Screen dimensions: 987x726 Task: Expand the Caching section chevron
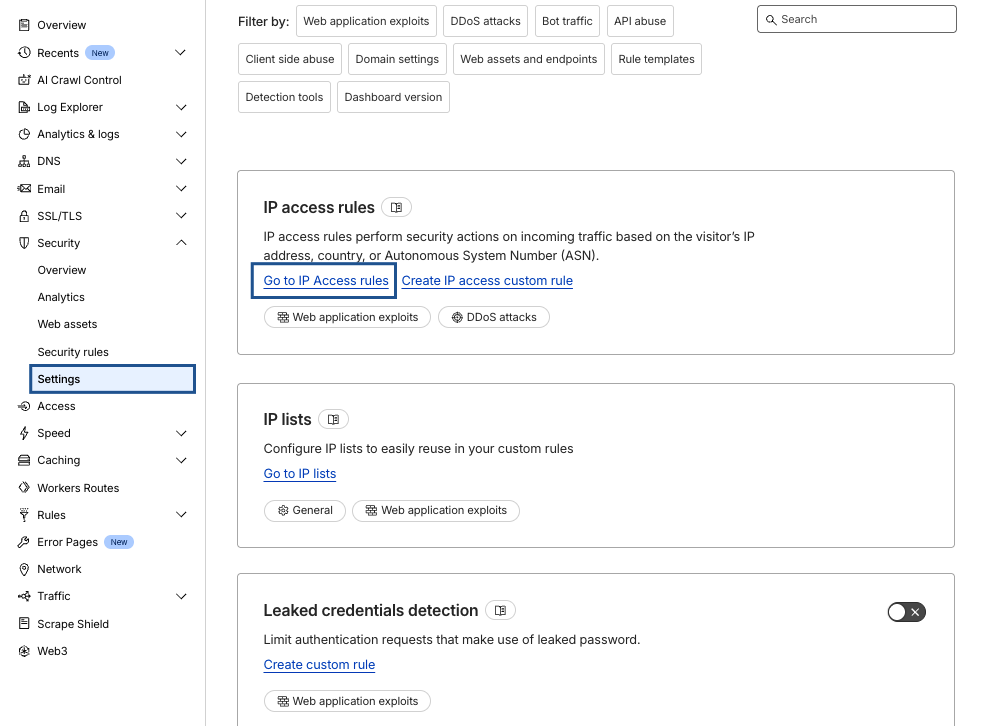point(181,460)
